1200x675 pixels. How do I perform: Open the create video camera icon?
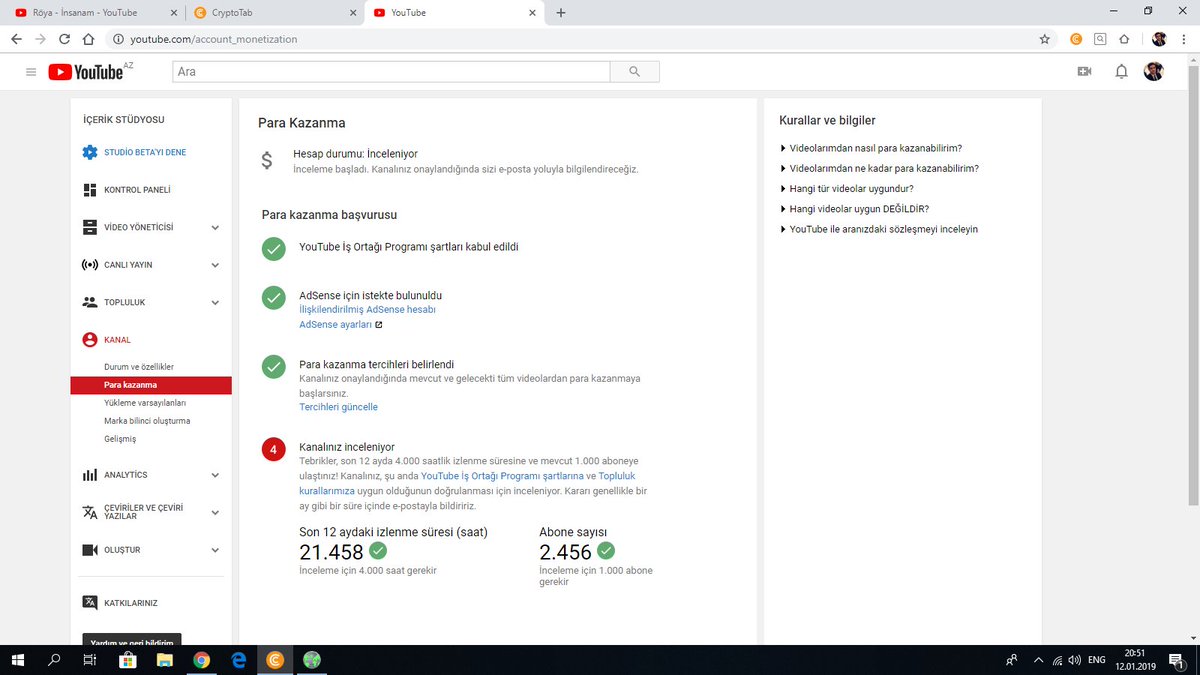1083,72
